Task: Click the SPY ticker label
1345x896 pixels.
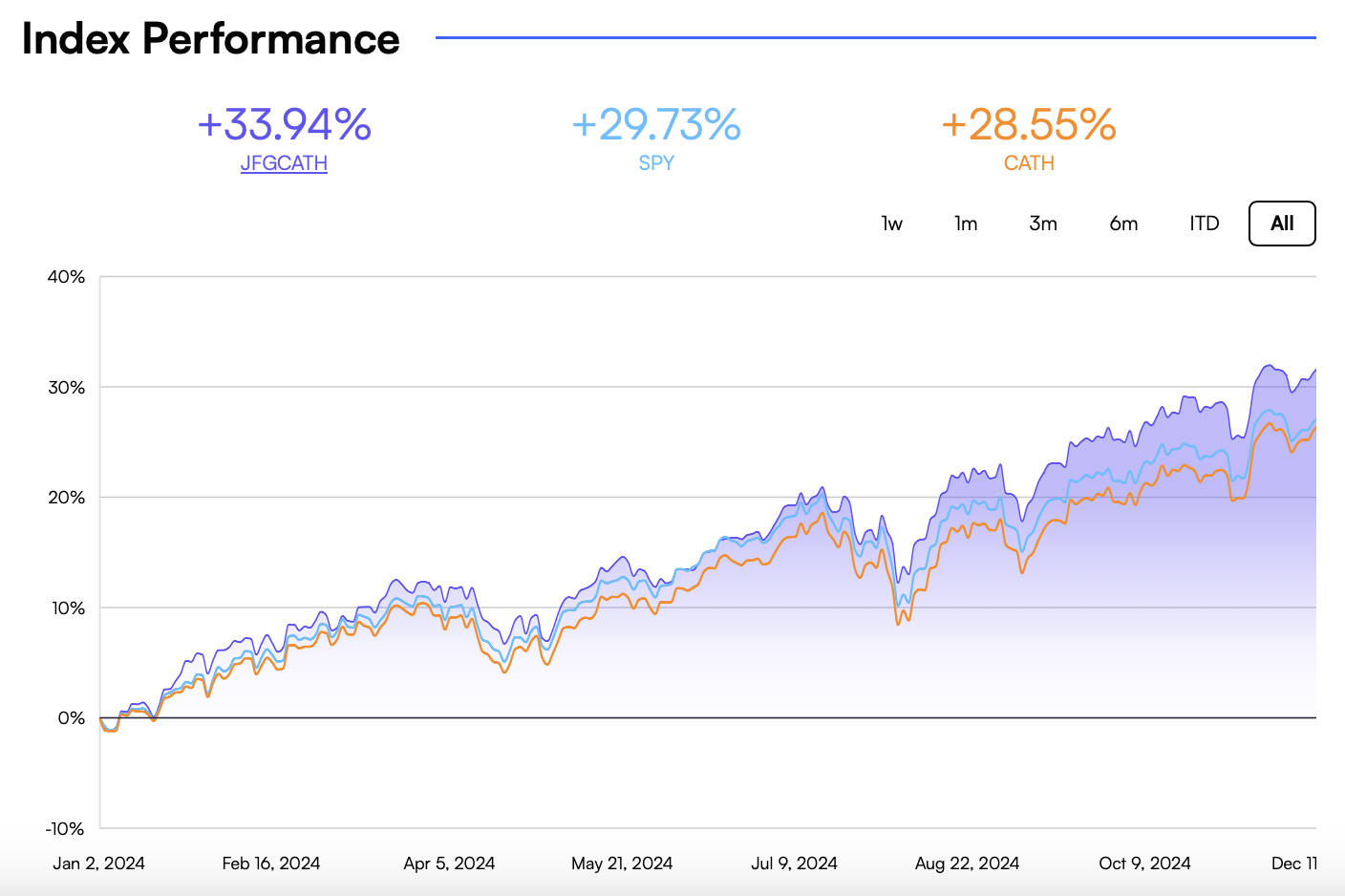Action: click(656, 162)
